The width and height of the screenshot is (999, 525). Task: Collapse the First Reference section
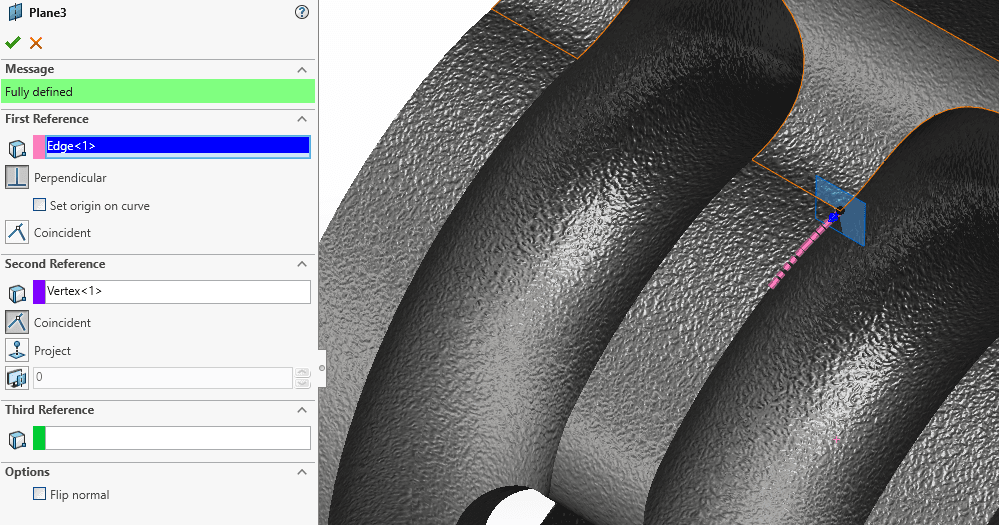click(x=302, y=119)
